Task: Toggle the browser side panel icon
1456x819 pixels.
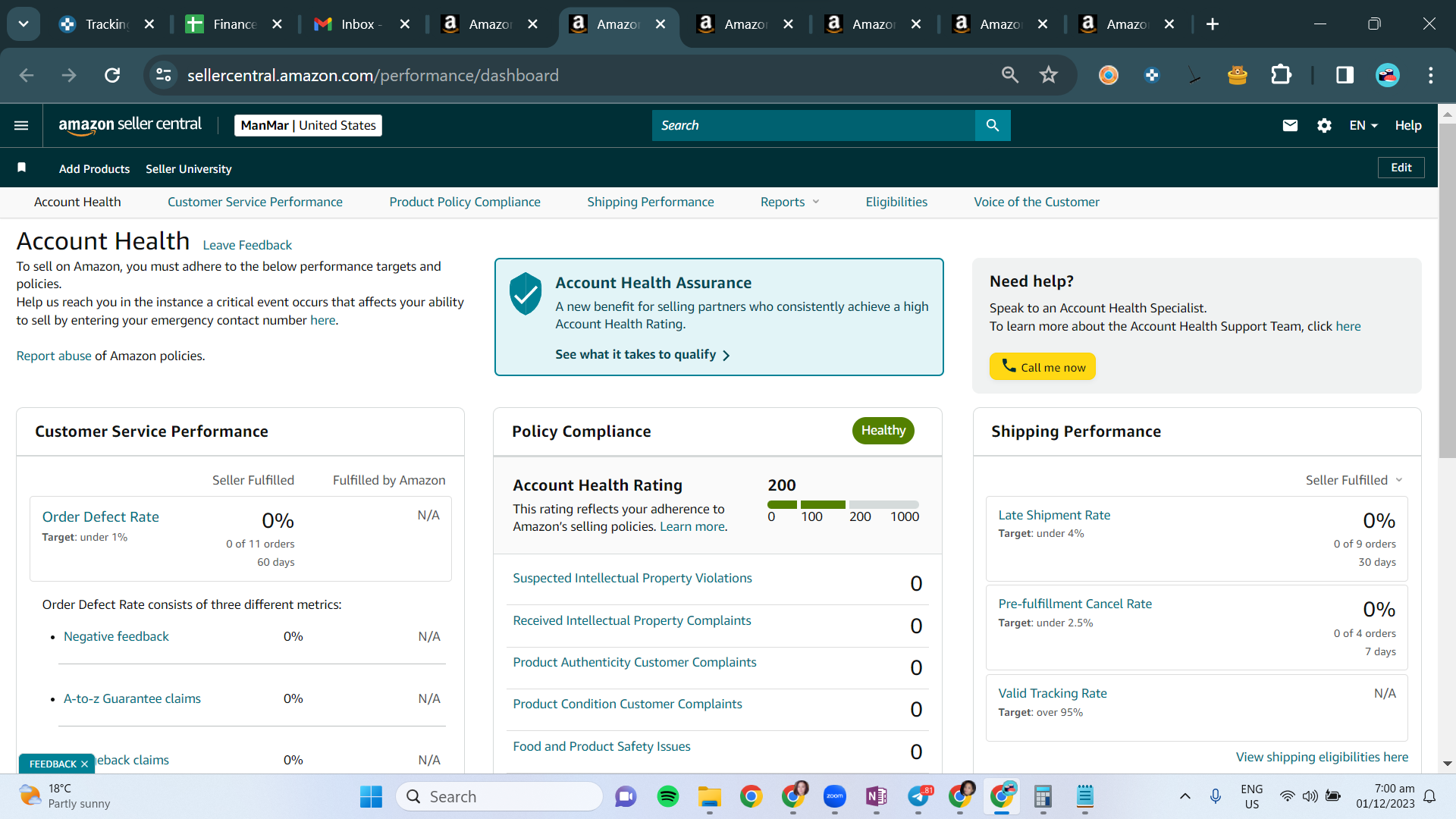Action: click(x=1345, y=75)
